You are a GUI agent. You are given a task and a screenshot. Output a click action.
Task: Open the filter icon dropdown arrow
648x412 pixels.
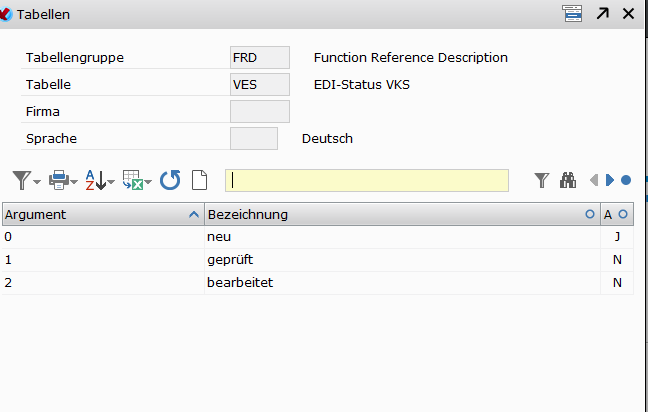(38, 182)
